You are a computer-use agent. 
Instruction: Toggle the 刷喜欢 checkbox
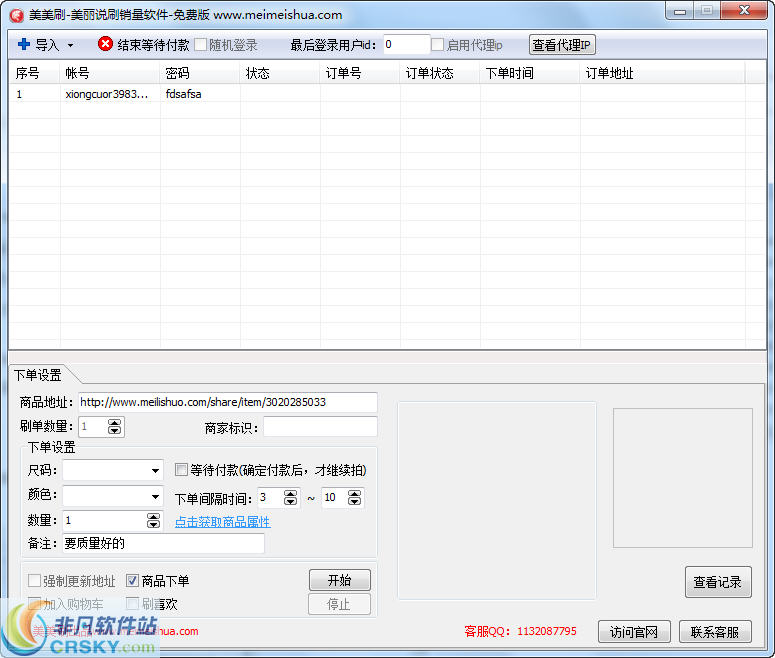point(132,604)
